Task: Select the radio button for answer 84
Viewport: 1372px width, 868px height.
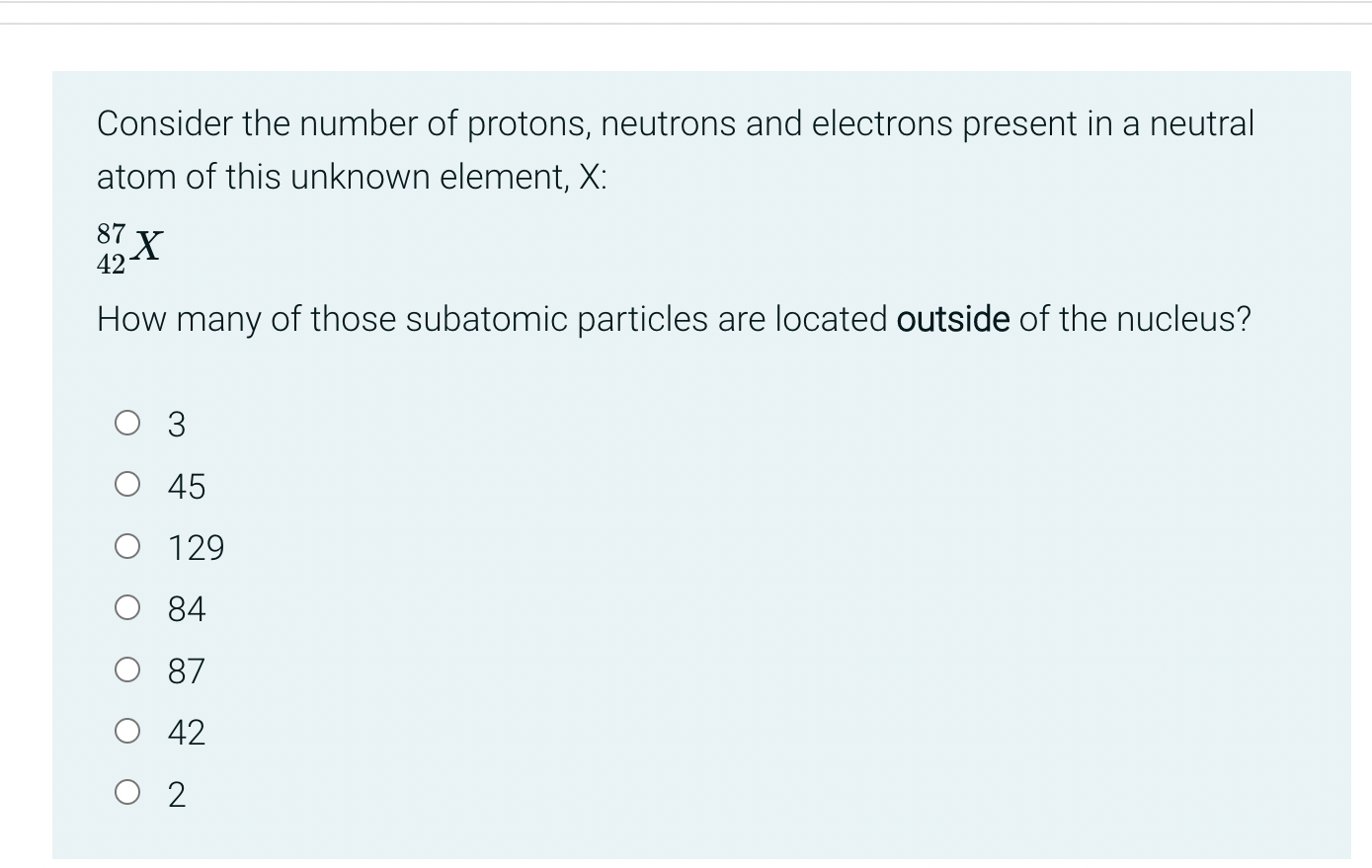Action: pos(126,607)
